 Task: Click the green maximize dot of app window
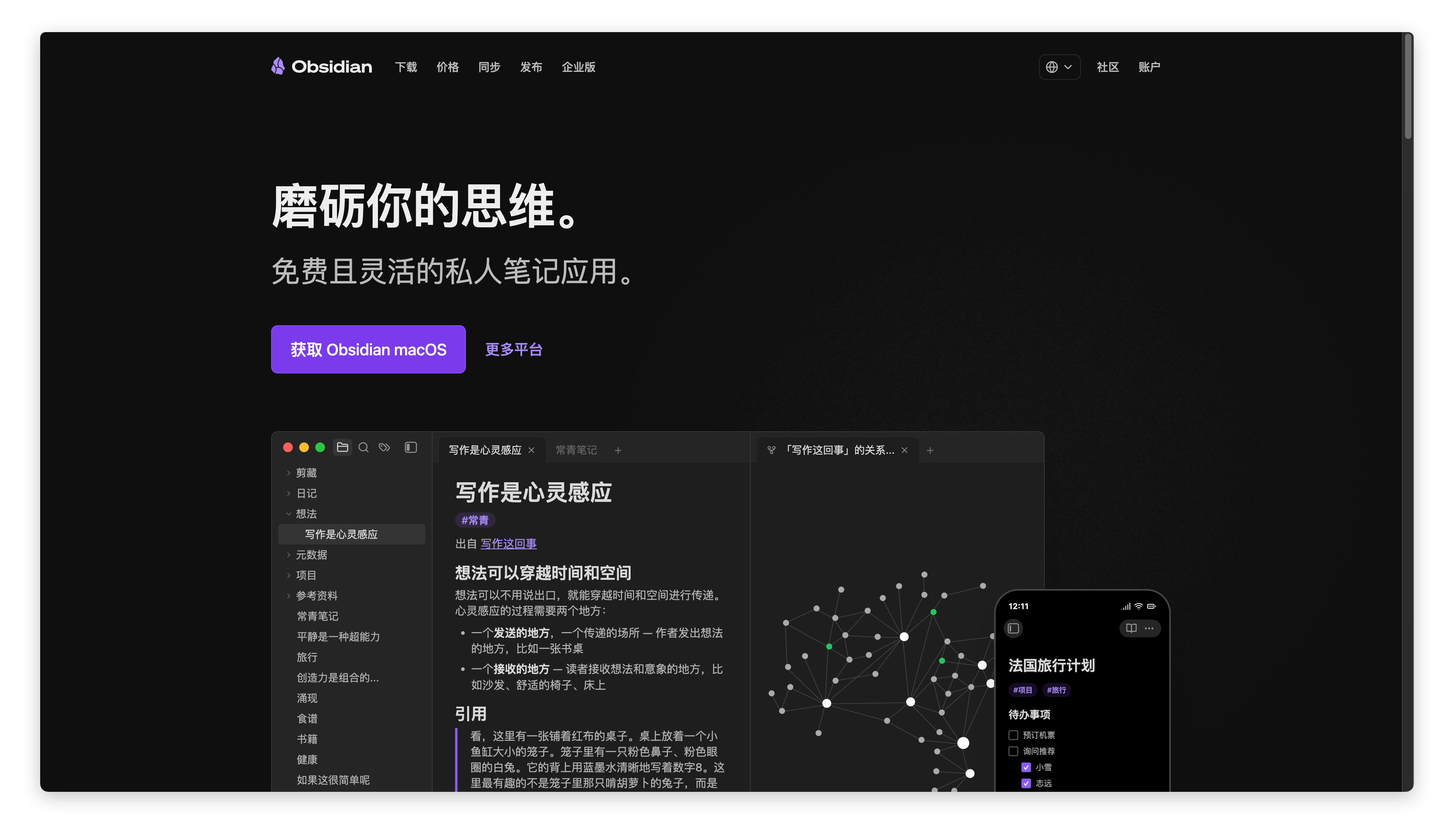[320, 447]
